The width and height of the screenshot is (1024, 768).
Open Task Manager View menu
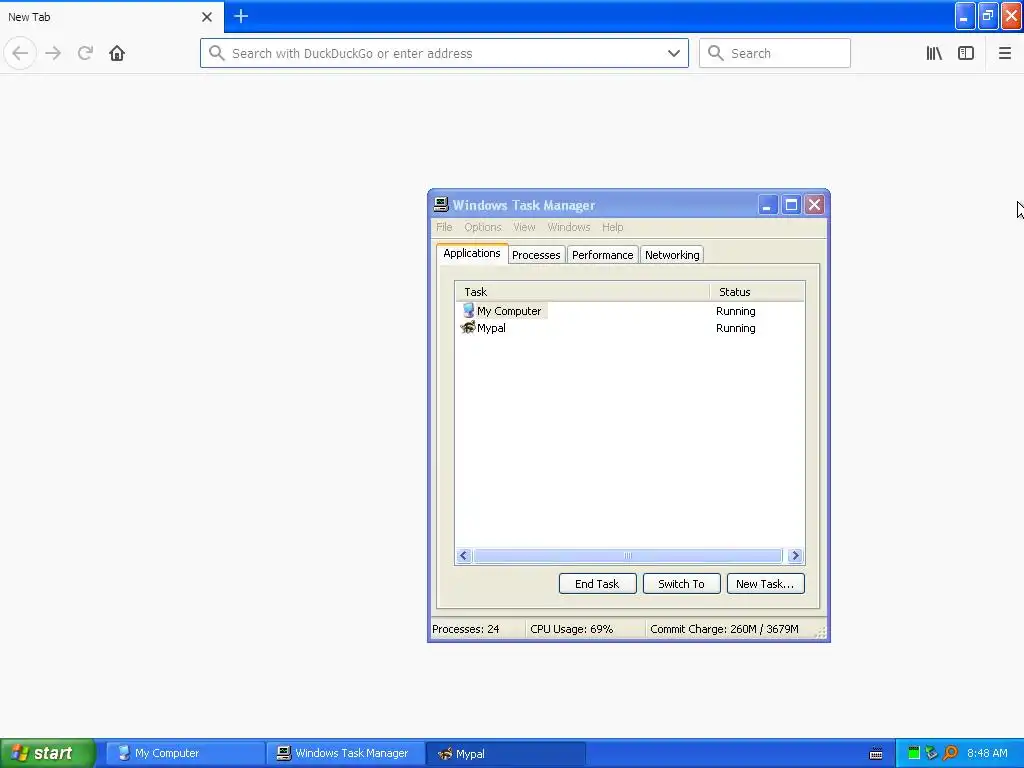point(524,227)
